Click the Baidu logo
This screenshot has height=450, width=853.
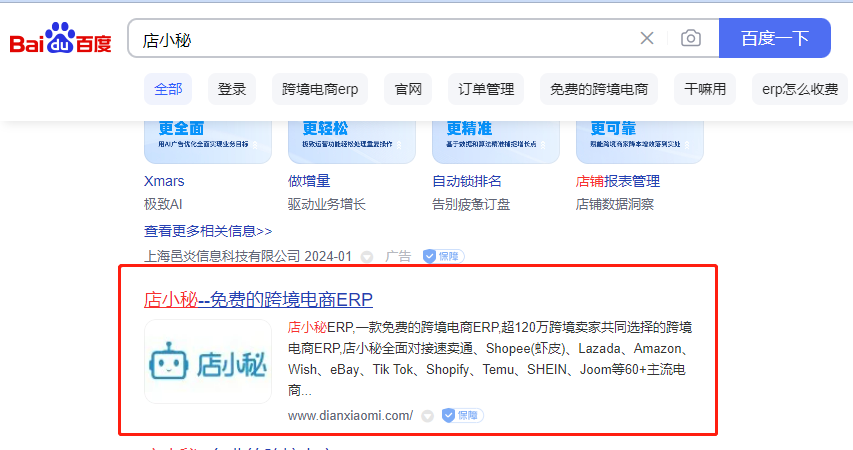[x=60, y=39]
